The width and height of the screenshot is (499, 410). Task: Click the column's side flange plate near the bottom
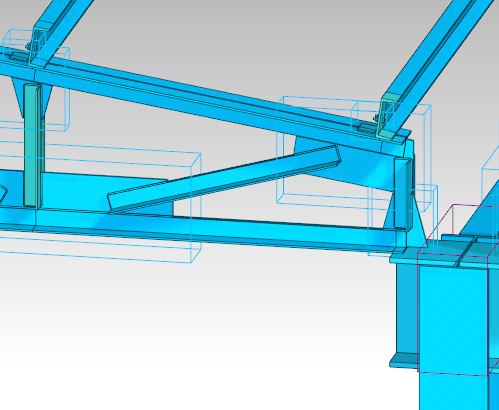click(x=404, y=361)
